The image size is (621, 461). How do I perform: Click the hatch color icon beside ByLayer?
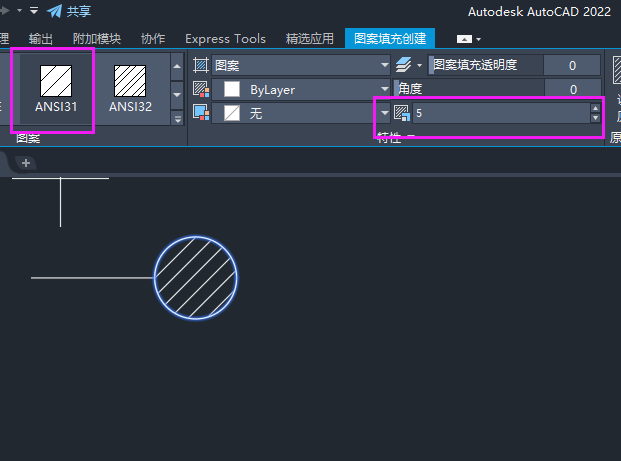(x=200, y=89)
